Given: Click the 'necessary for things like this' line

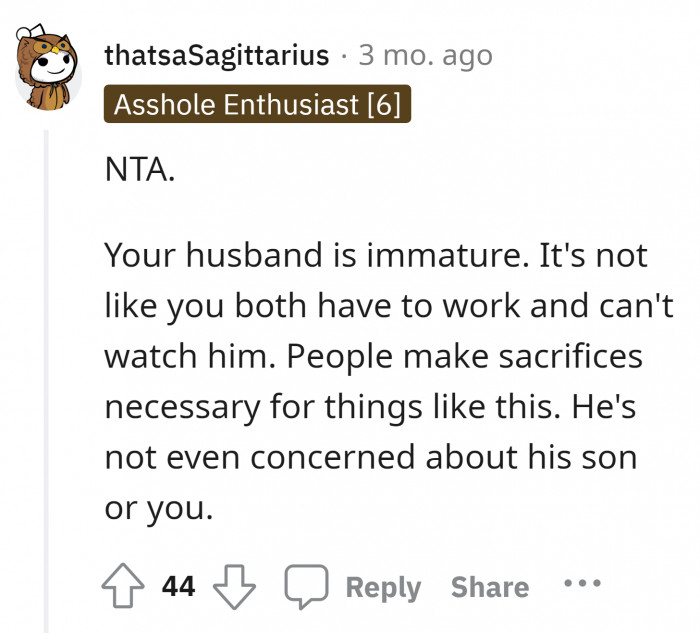Looking at the screenshot, I should pos(347,407).
